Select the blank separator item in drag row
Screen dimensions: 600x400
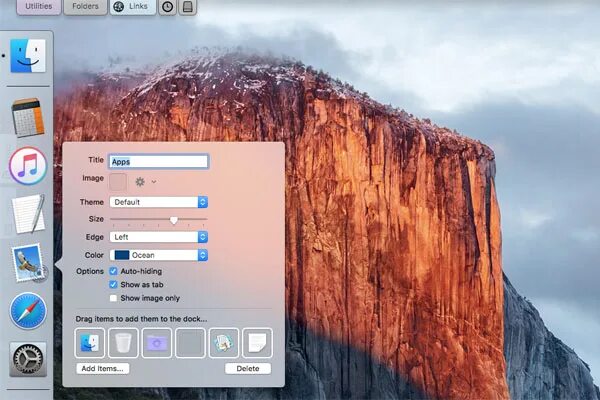click(191, 343)
